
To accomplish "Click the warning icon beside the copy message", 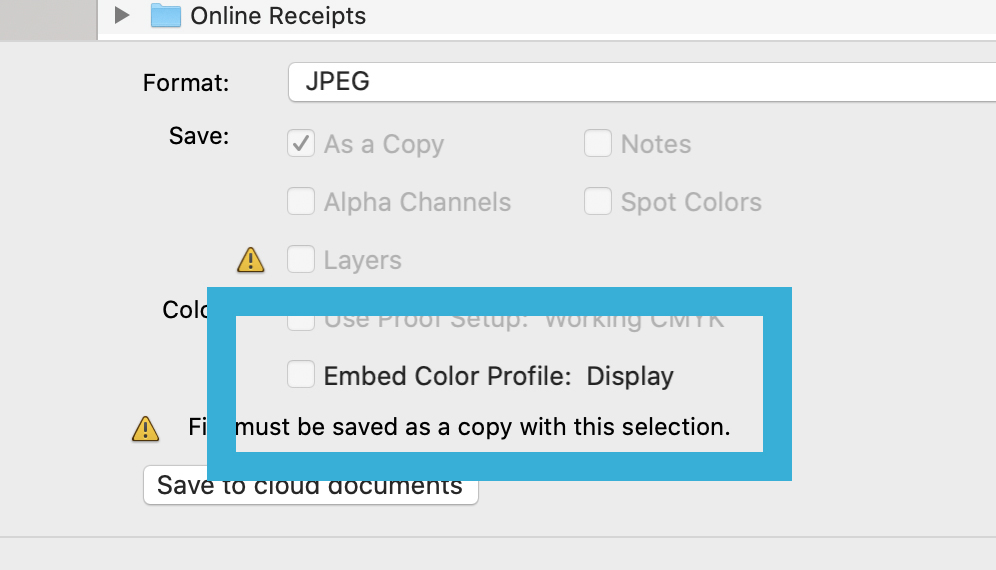I will [x=146, y=429].
